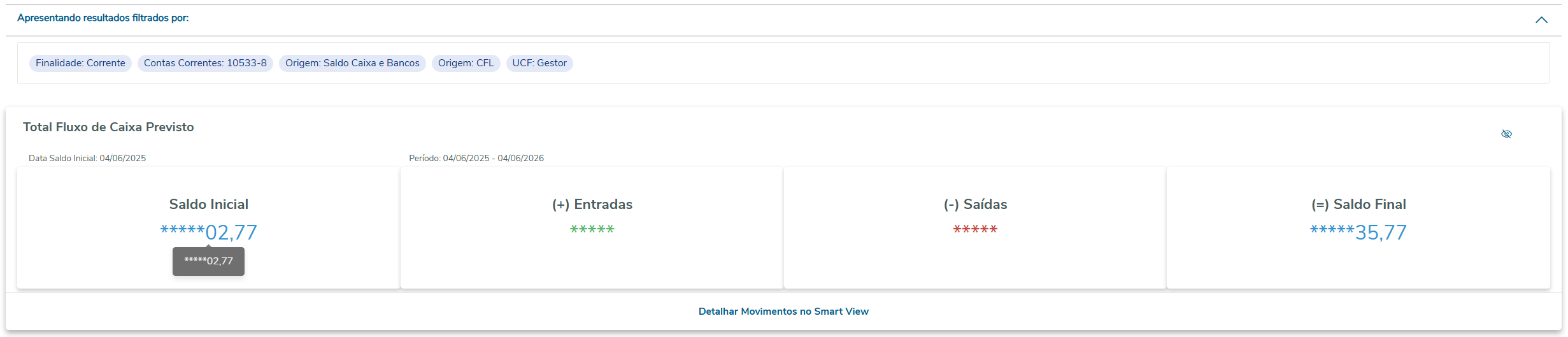The width and height of the screenshot is (1568, 337).
Task: Select the '(-) Saídas' card heading
Action: [x=975, y=204]
